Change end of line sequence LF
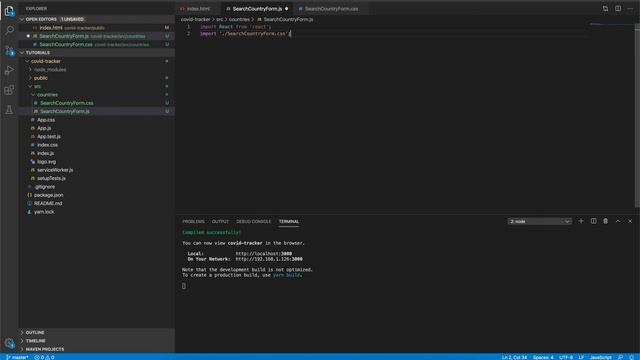 click(581, 357)
